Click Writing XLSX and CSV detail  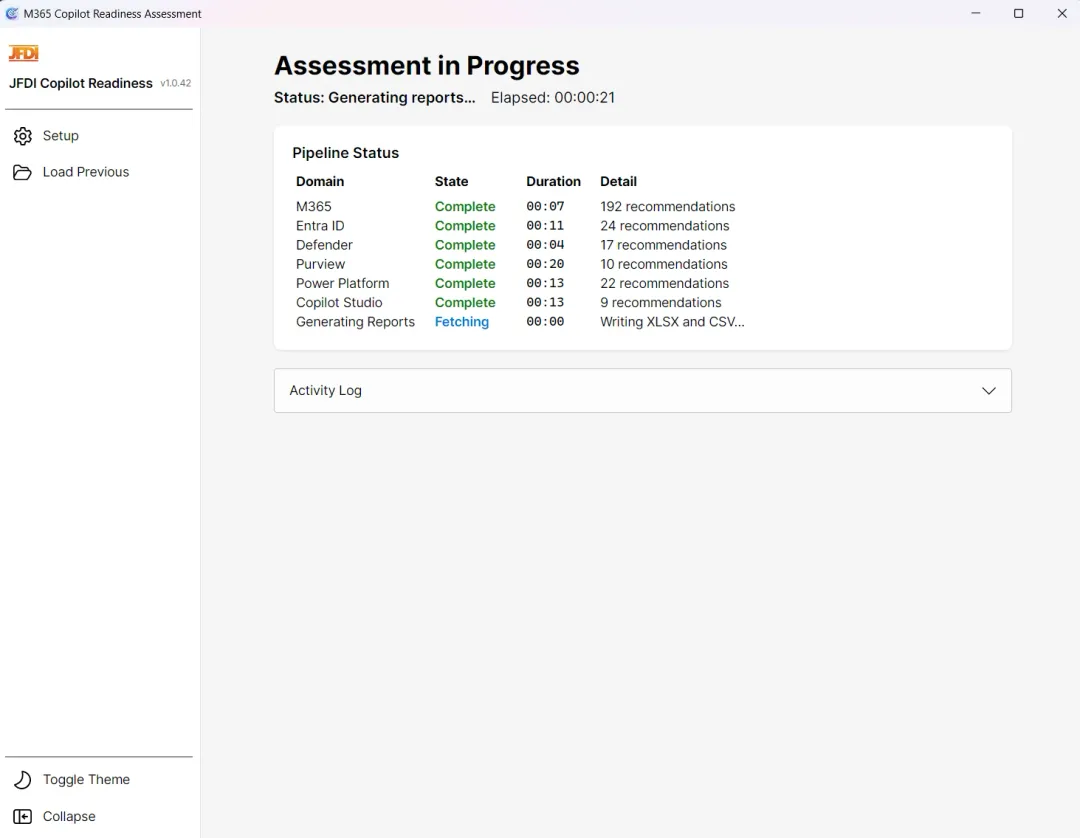(672, 322)
